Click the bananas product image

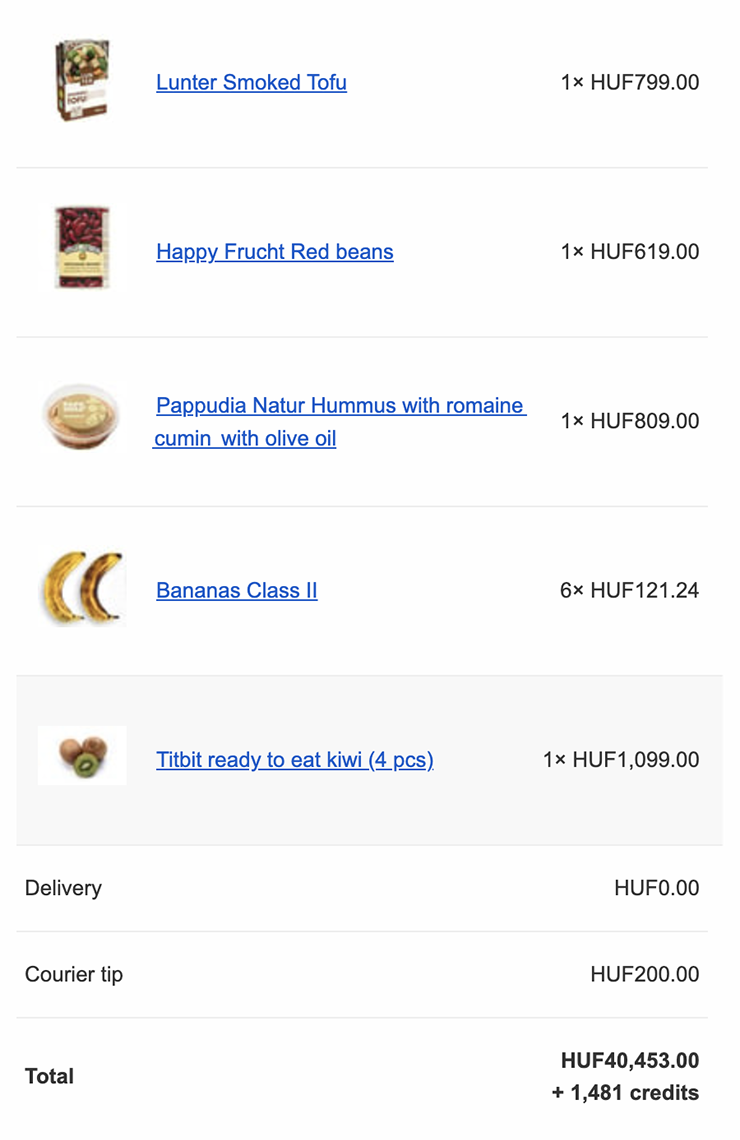[x=82, y=588]
